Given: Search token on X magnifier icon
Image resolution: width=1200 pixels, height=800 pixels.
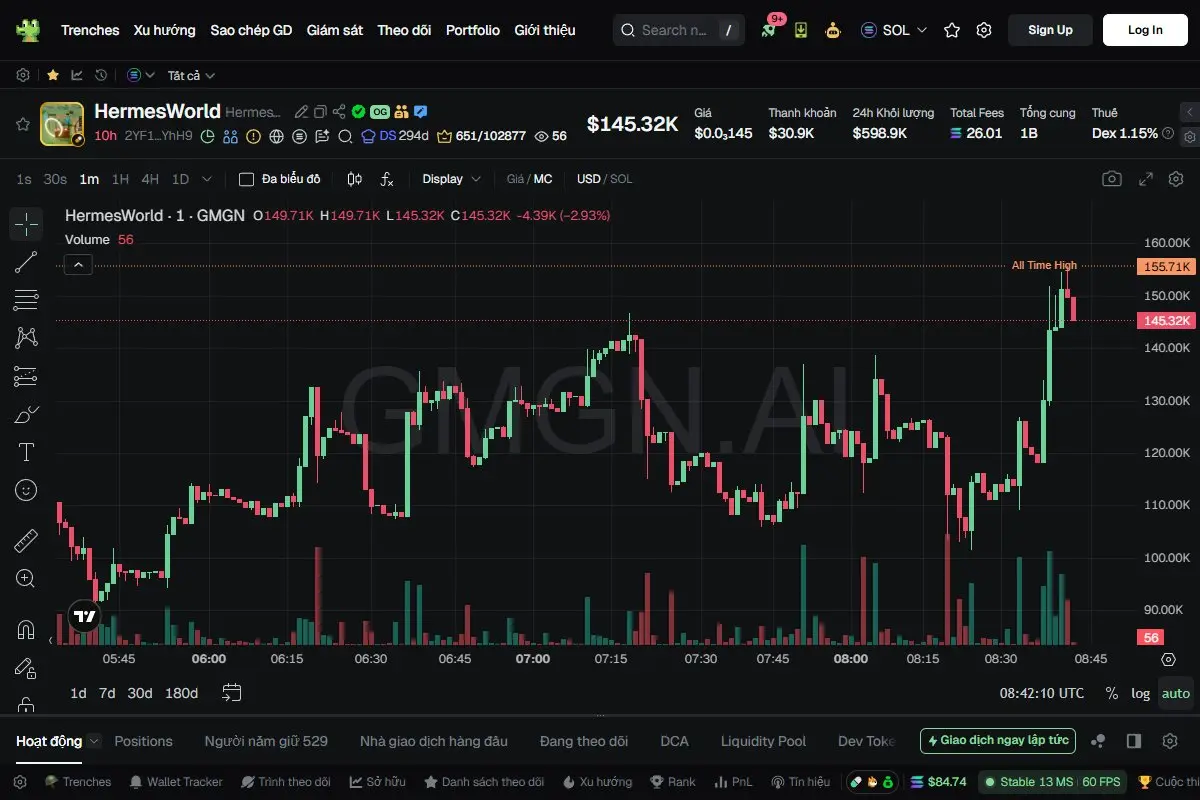Looking at the screenshot, I should (x=345, y=136).
